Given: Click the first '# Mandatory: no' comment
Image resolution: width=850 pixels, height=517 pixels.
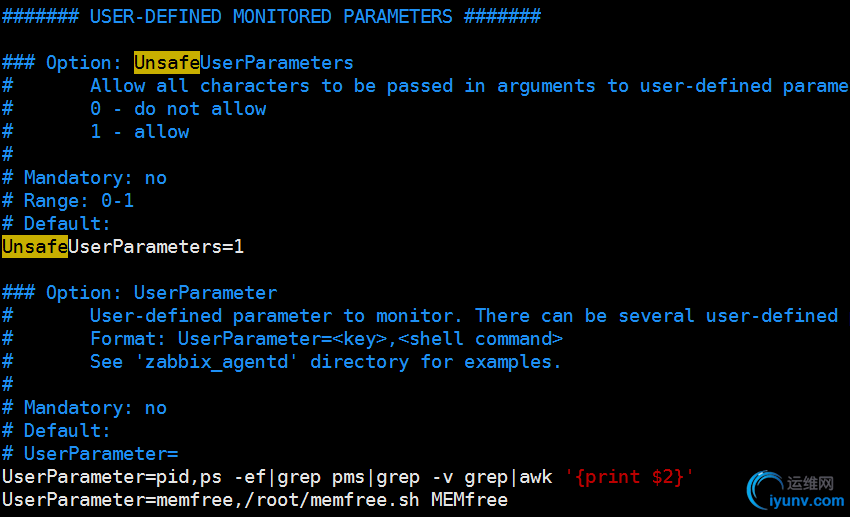Looking at the screenshot, I should pyautogui.click(x=84, y=177).
